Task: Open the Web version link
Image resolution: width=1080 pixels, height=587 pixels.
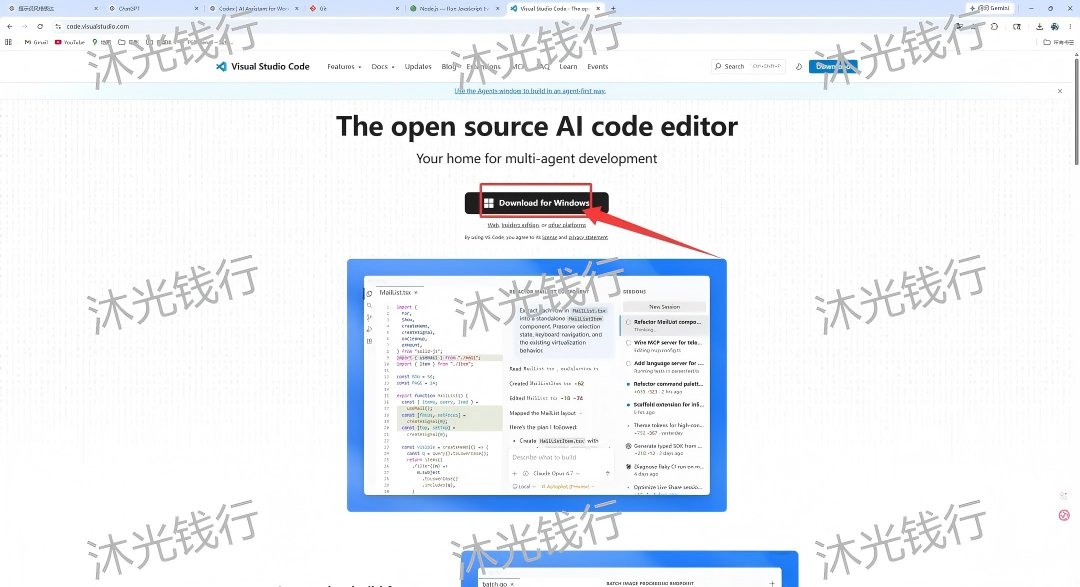Action: point(493,225)
